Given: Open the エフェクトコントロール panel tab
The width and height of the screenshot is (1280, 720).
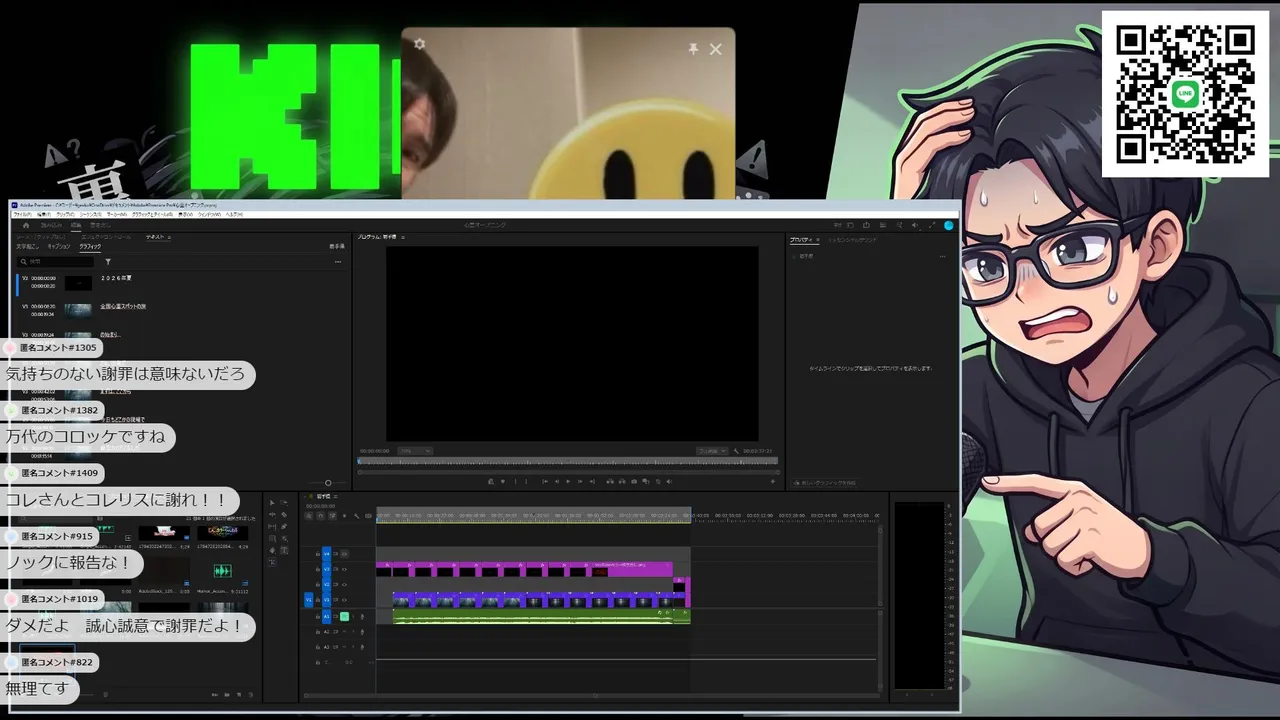Looking at the screenshot, I should tap(106, 237).
